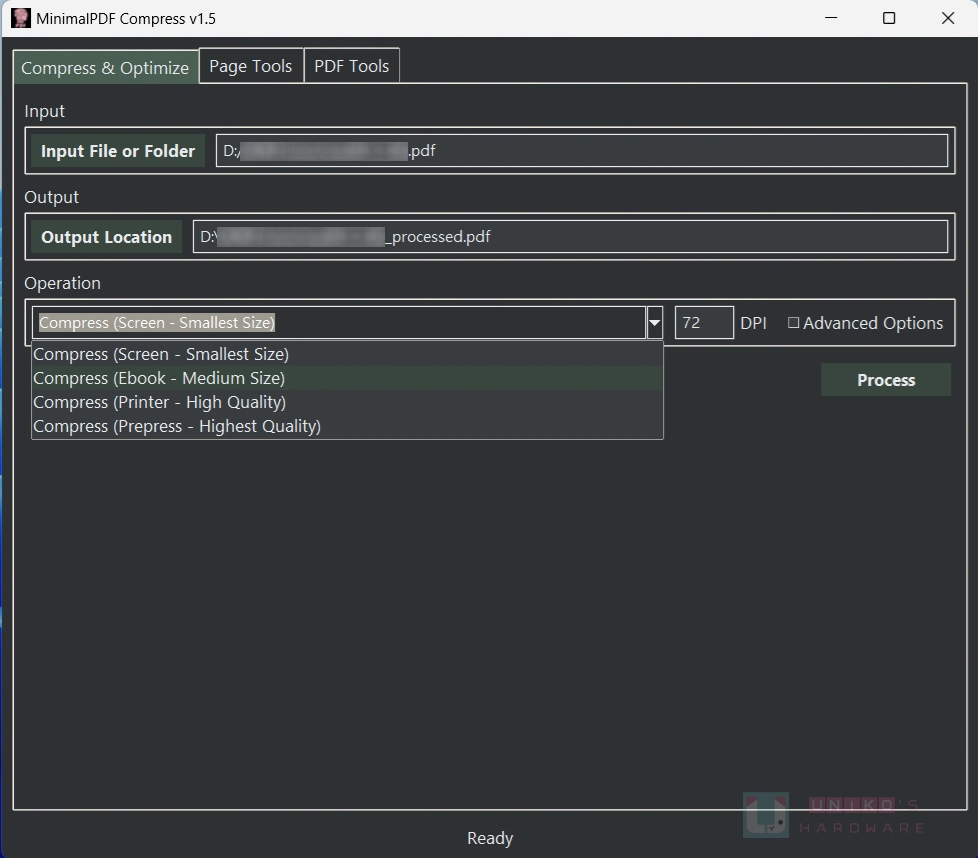Click the DPI label
This screenshot has width=978, height=858.
click(753, 323)
